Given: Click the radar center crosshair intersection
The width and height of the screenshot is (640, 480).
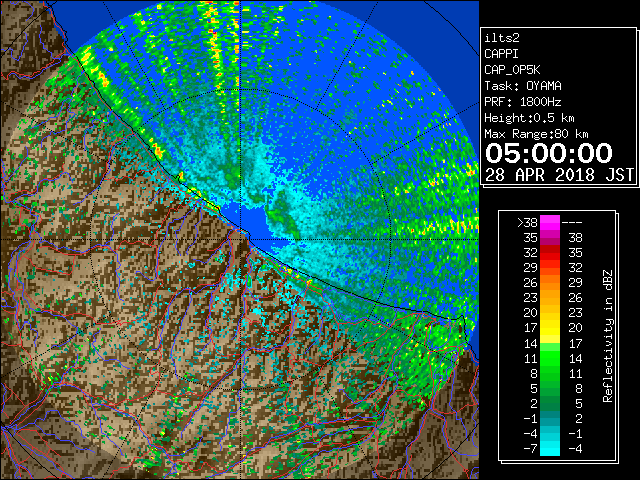Looking at the screenshot, I should pyautogui.click(x=241, y=239).
